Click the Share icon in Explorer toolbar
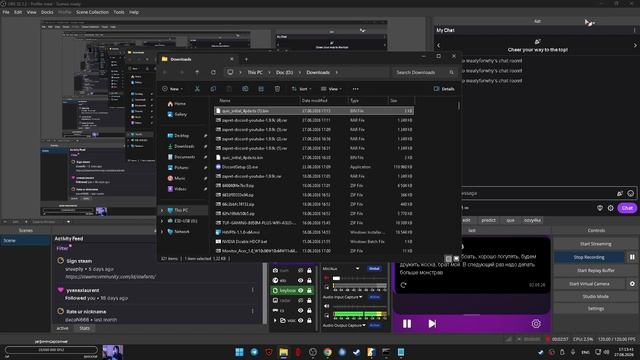The height and width of the screenshot is (360, 640). pyautogui.click(x=261, y=89)
